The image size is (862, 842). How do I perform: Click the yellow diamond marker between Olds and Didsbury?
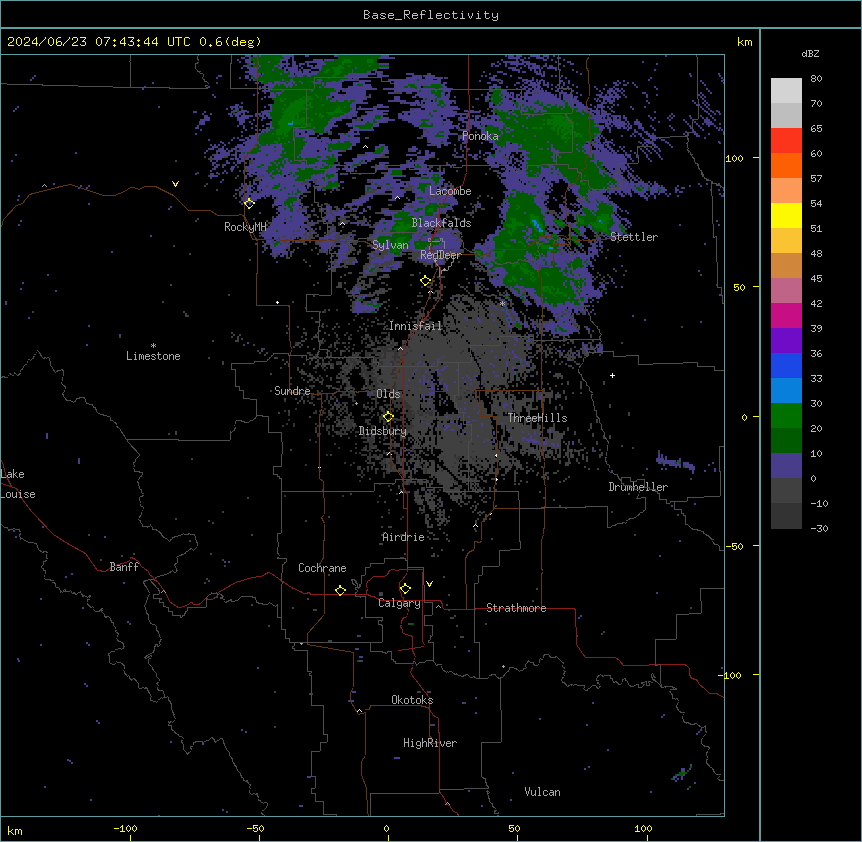[x=388, y=417]
